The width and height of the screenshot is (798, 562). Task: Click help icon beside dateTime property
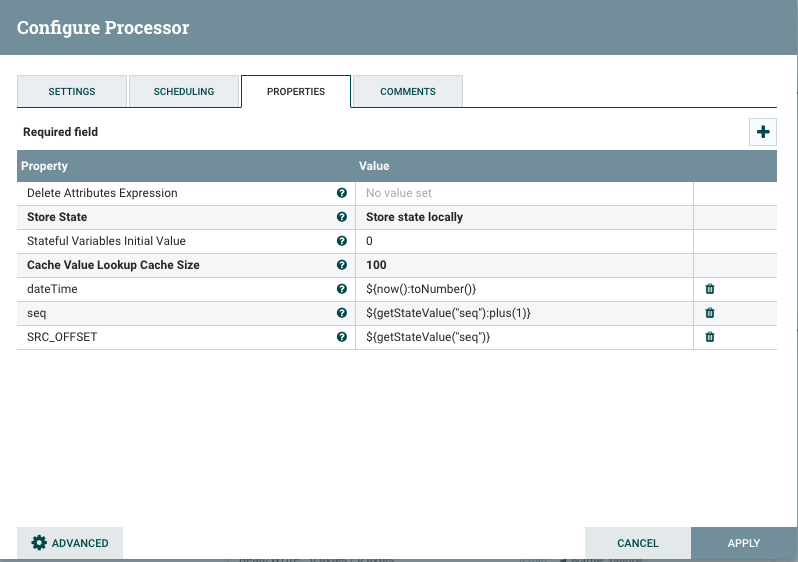pyautogui.click(x=342, y=289)
